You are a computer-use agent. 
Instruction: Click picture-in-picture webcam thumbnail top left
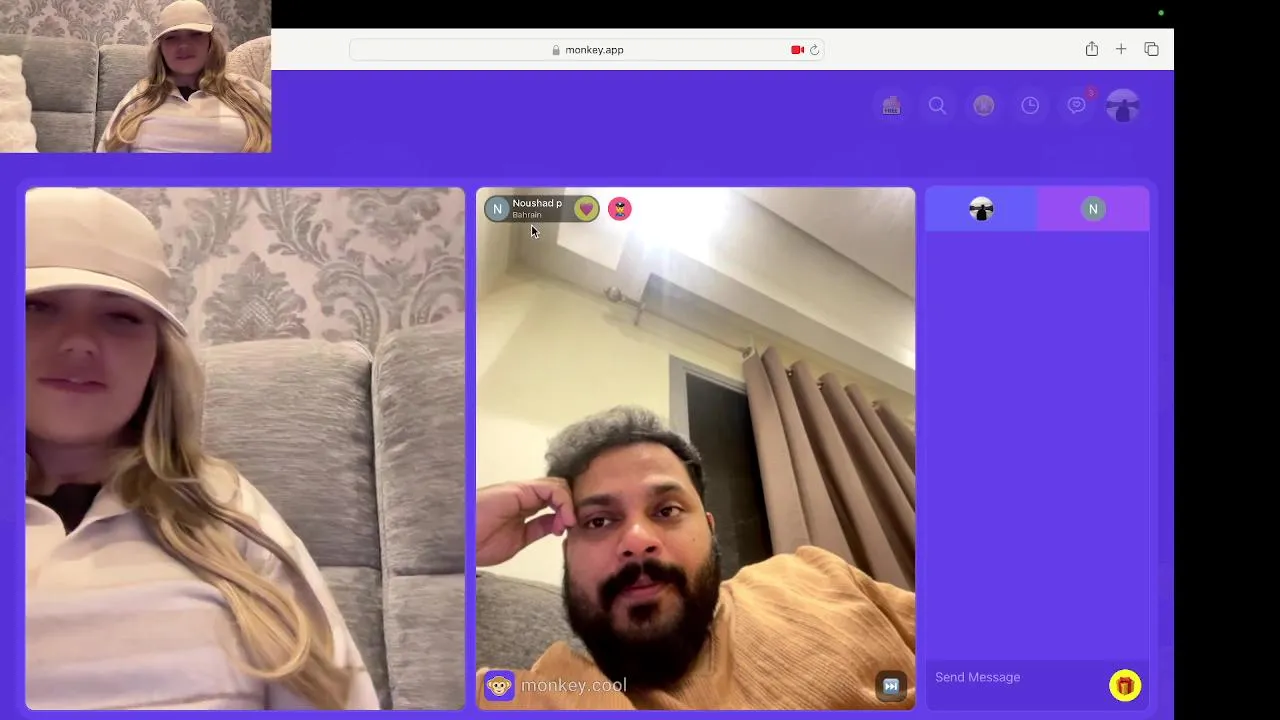point(135,76)
